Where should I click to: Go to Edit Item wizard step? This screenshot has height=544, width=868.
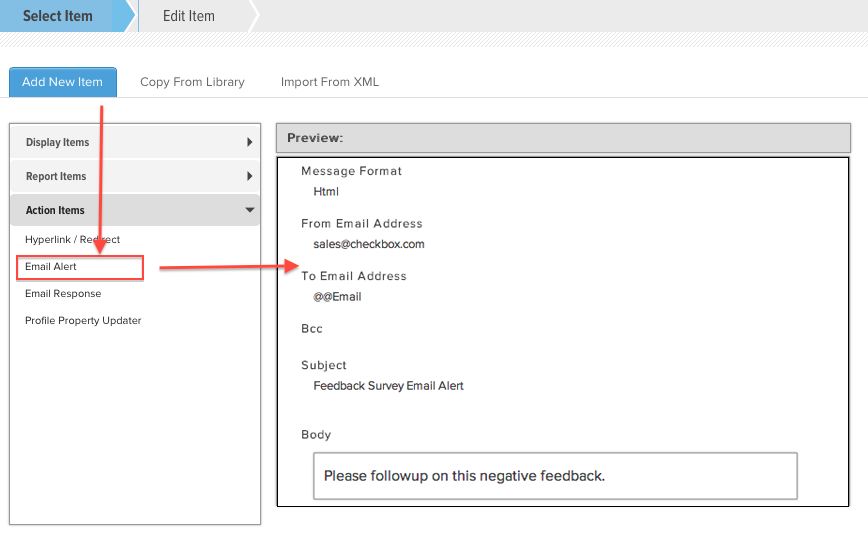pyautogui.click(x=189, y=16)
